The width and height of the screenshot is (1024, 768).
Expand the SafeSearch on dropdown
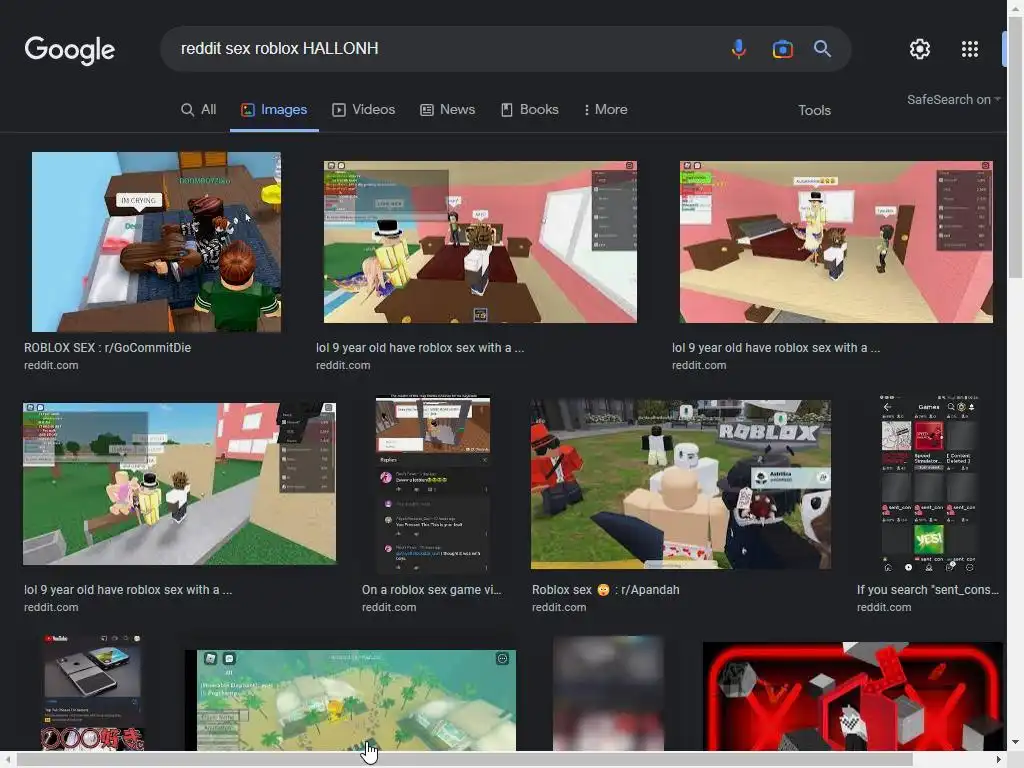click(953, 100)
